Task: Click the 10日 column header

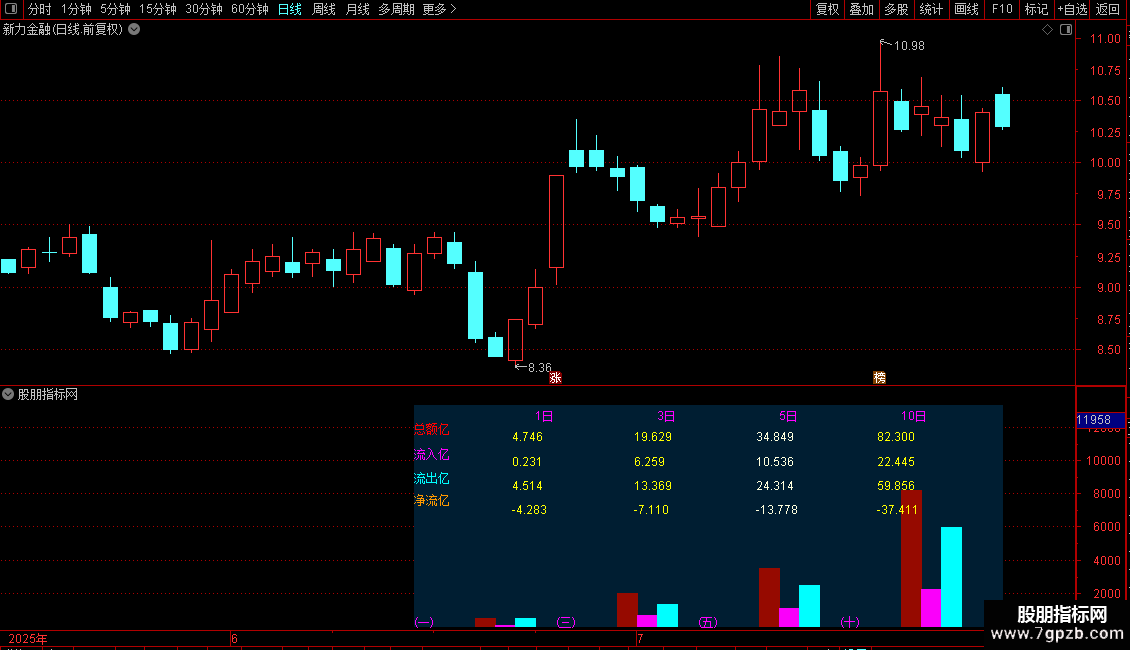Action: [x=913, y=417]
